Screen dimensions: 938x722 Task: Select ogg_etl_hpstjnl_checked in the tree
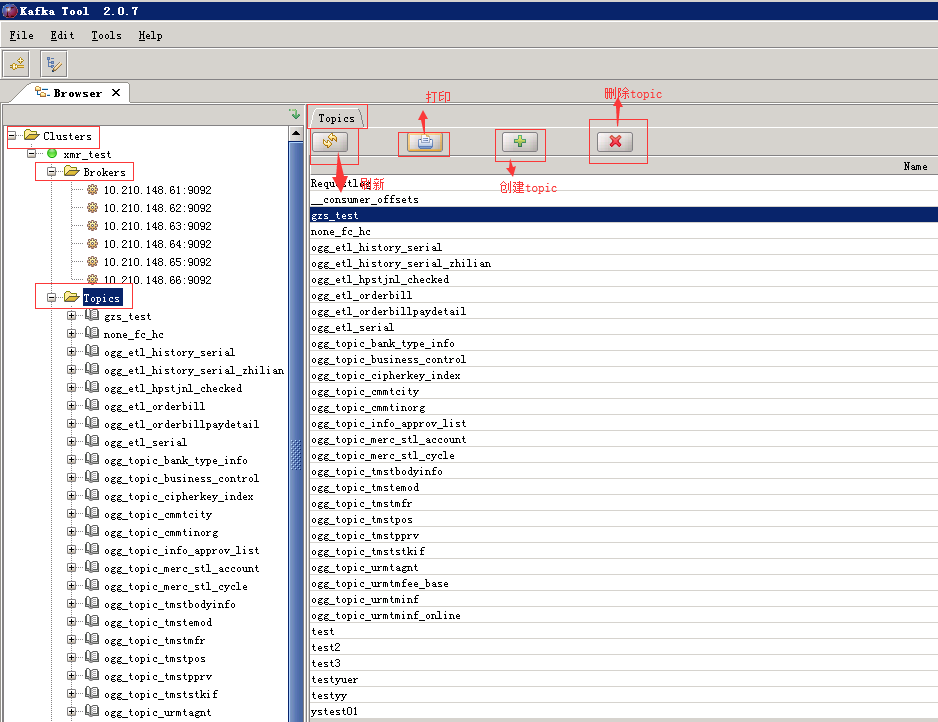(x=173, y=388)
